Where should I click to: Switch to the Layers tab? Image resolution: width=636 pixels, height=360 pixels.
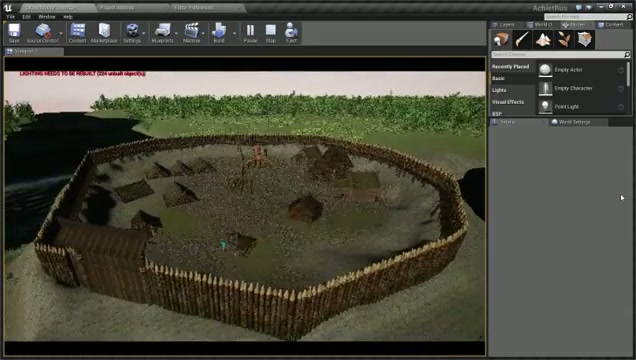(507, 25)
